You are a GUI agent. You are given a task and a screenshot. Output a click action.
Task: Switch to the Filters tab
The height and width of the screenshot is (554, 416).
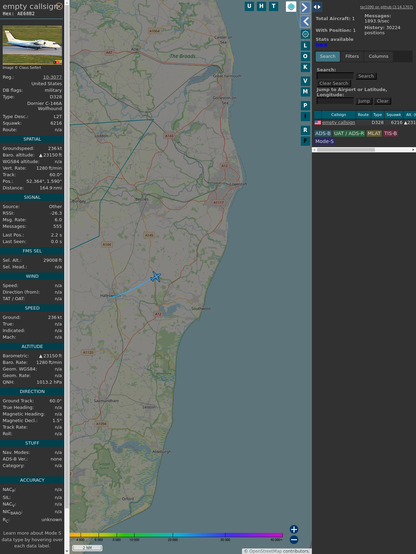point(352,56)
